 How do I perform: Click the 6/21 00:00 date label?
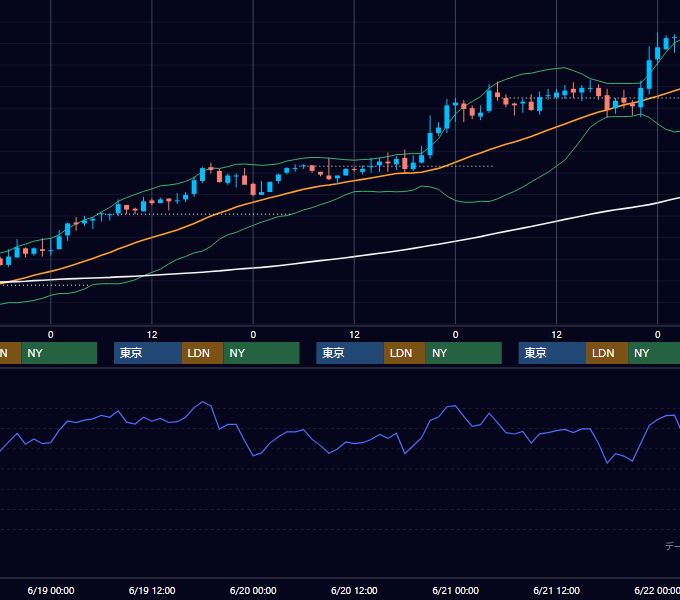point(455,590)
